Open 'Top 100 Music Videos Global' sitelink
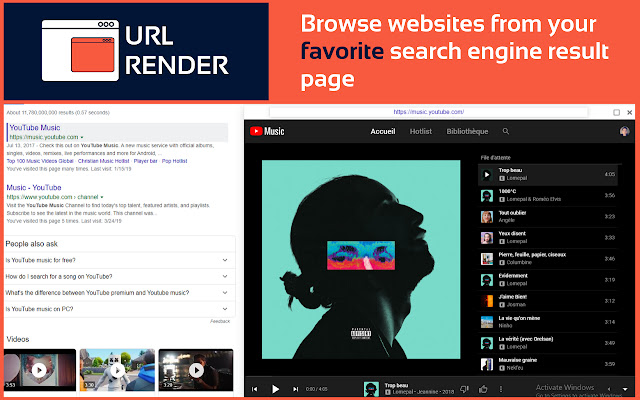 [x=40, y=161]
